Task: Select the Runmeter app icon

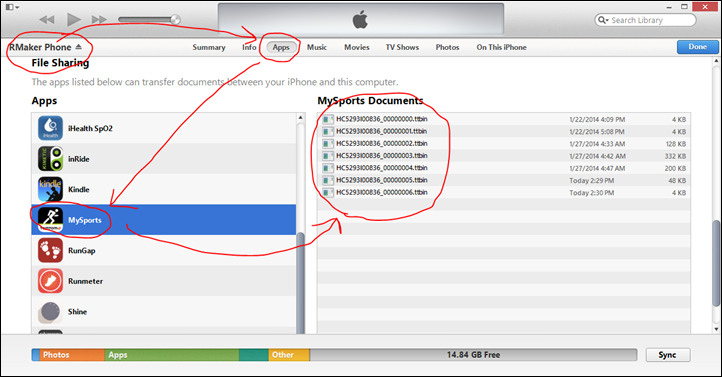Action: click(x=50, y=281)
